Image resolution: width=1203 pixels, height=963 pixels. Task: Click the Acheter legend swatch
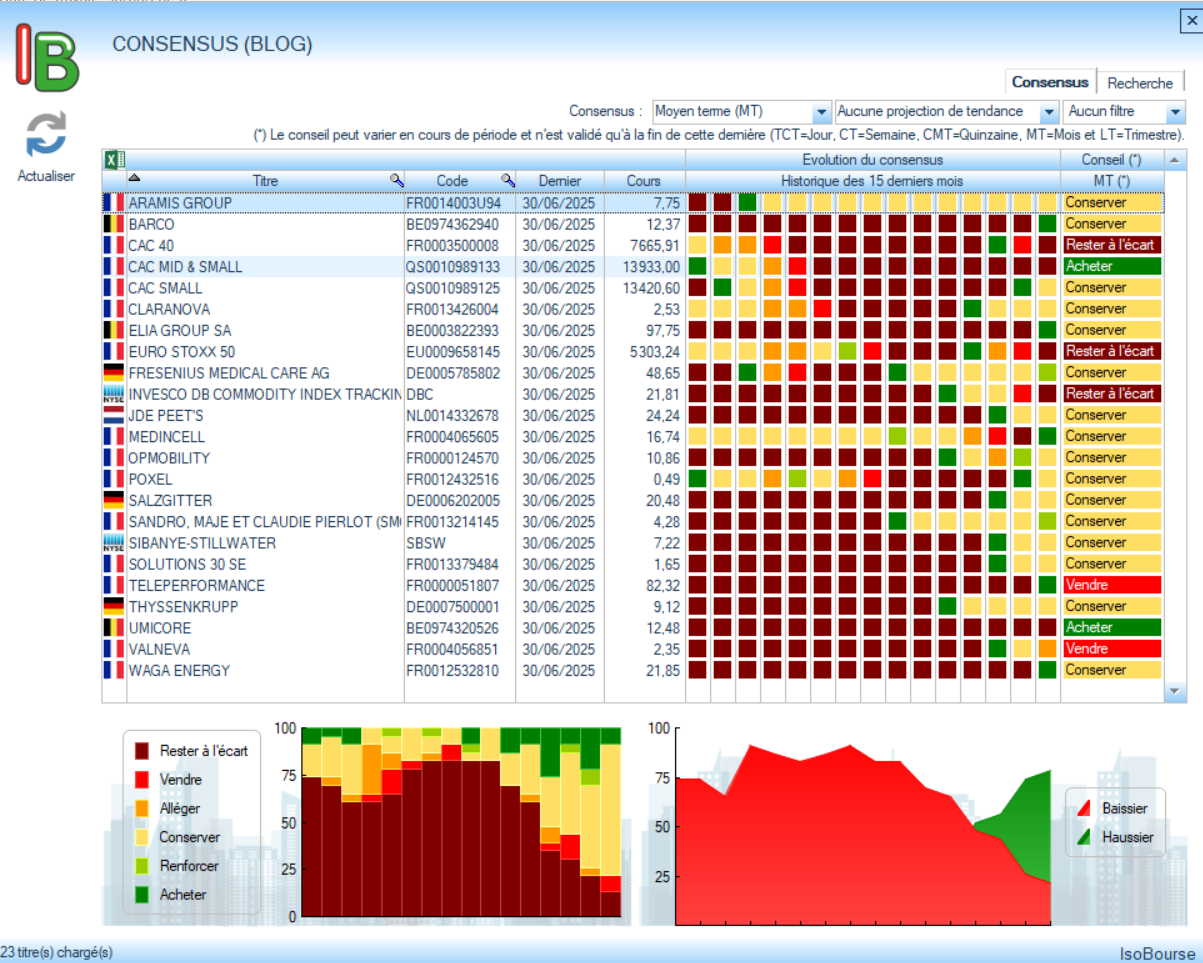point(142,895)
